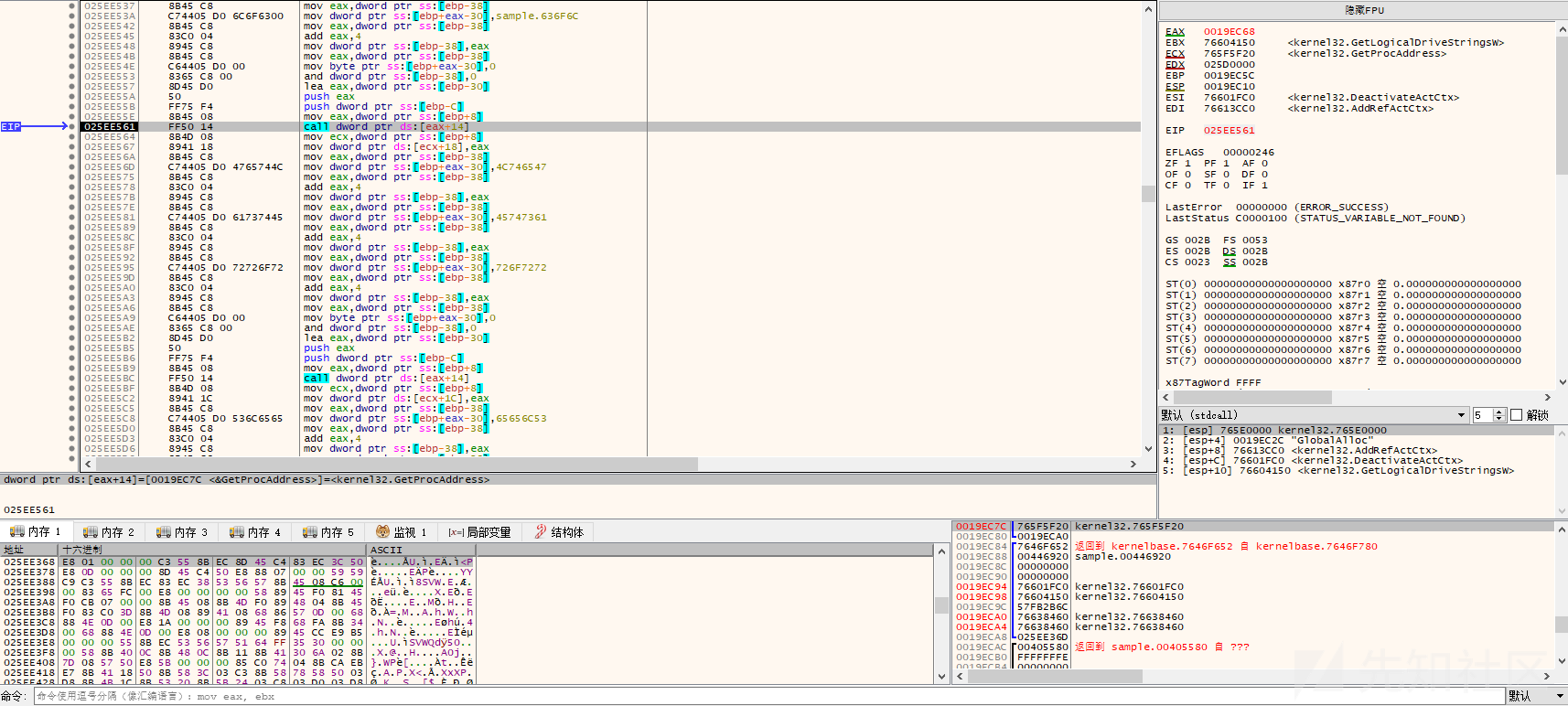1568x706 pixels.
Task: Open the 默认 (stdcall) calling convention dropdown
Action: click(x=1314, y=415)
